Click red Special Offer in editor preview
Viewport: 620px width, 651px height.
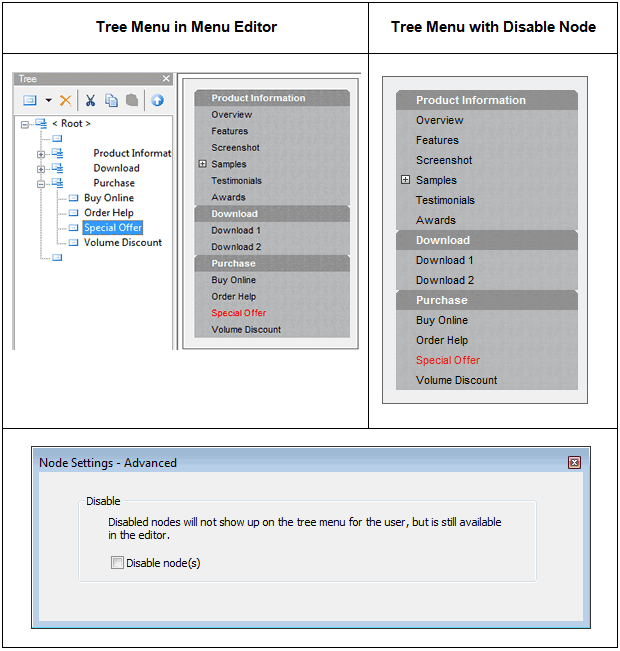(x=239, y=313)
